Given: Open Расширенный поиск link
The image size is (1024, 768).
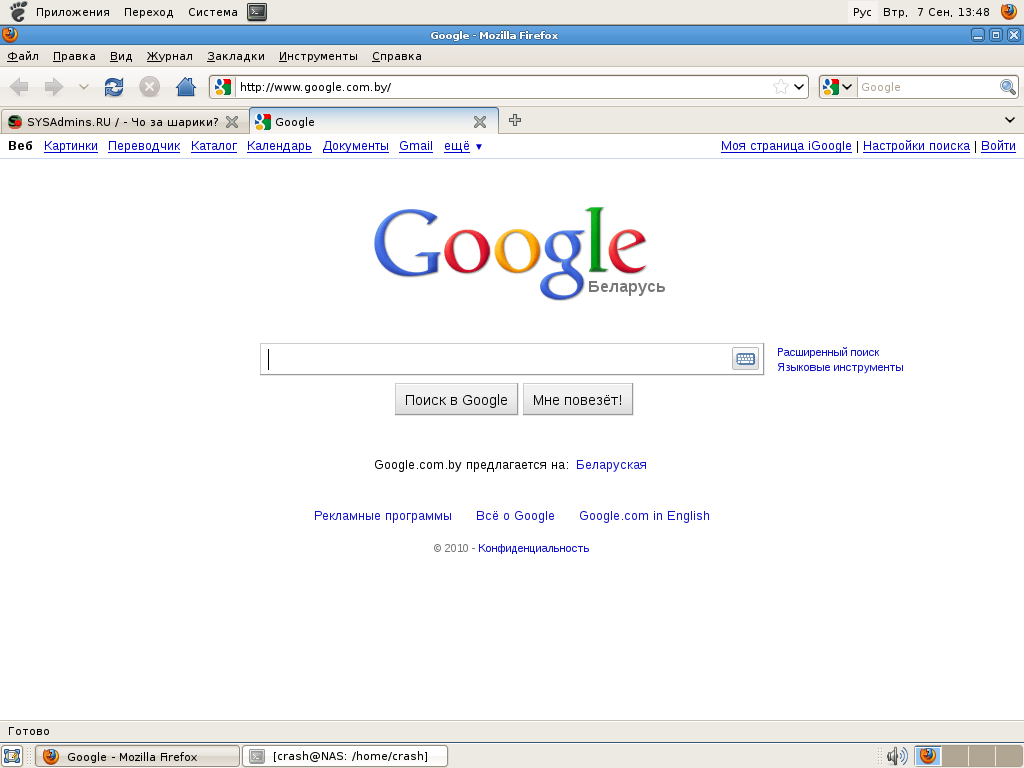Looking at the screenshot, I should click(828, 353).
